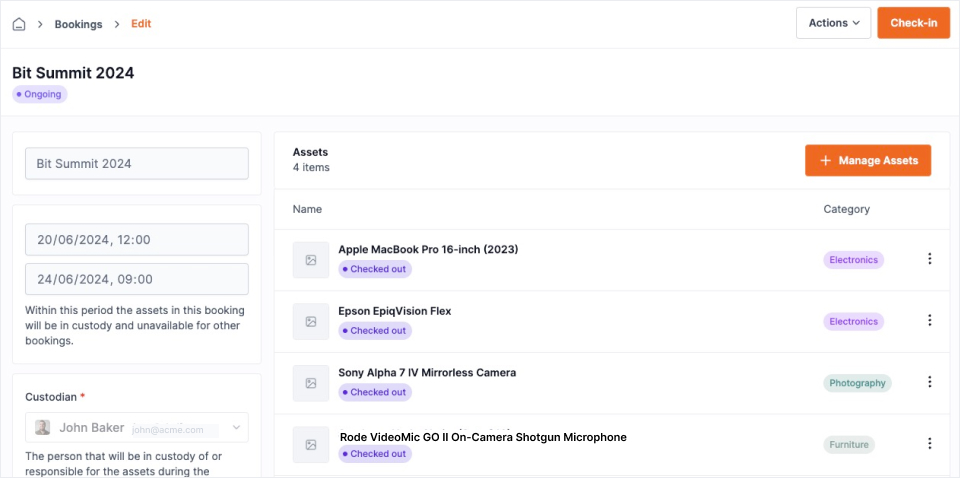Click the Edit breadcrumb item
The image size is (960, 478).
141,24
